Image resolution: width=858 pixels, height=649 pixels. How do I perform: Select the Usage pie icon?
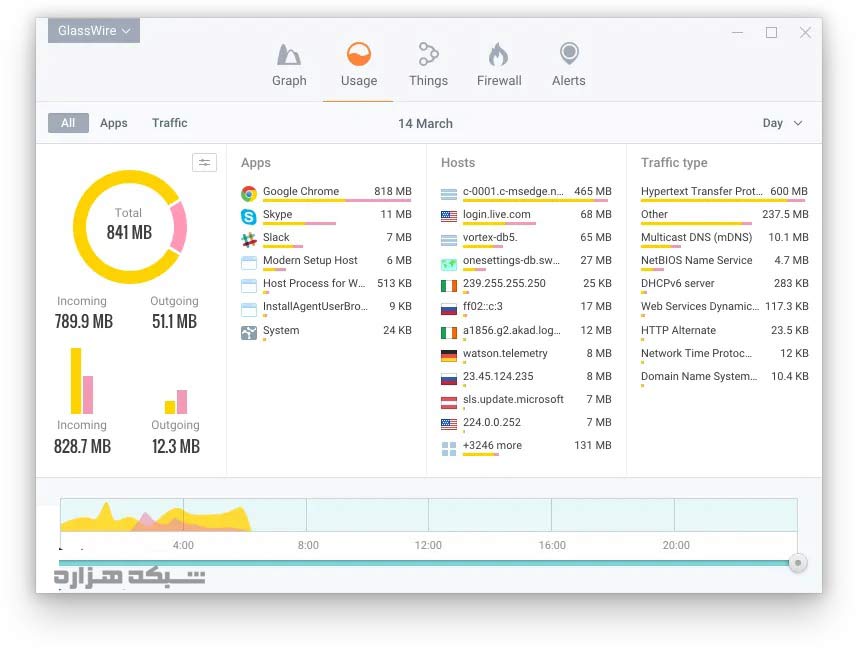pos(359,54)
